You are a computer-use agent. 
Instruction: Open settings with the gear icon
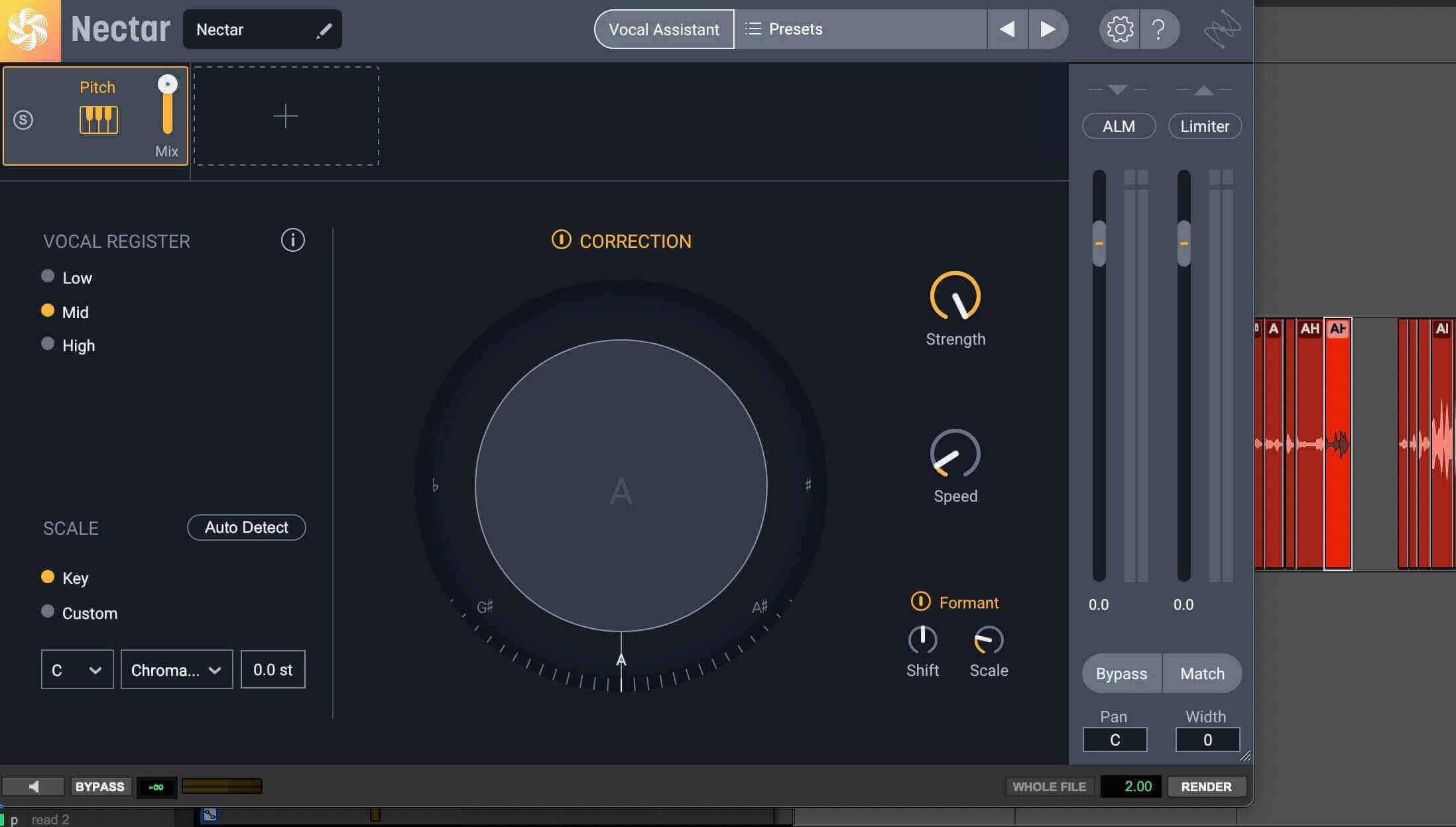(1120, 29)
